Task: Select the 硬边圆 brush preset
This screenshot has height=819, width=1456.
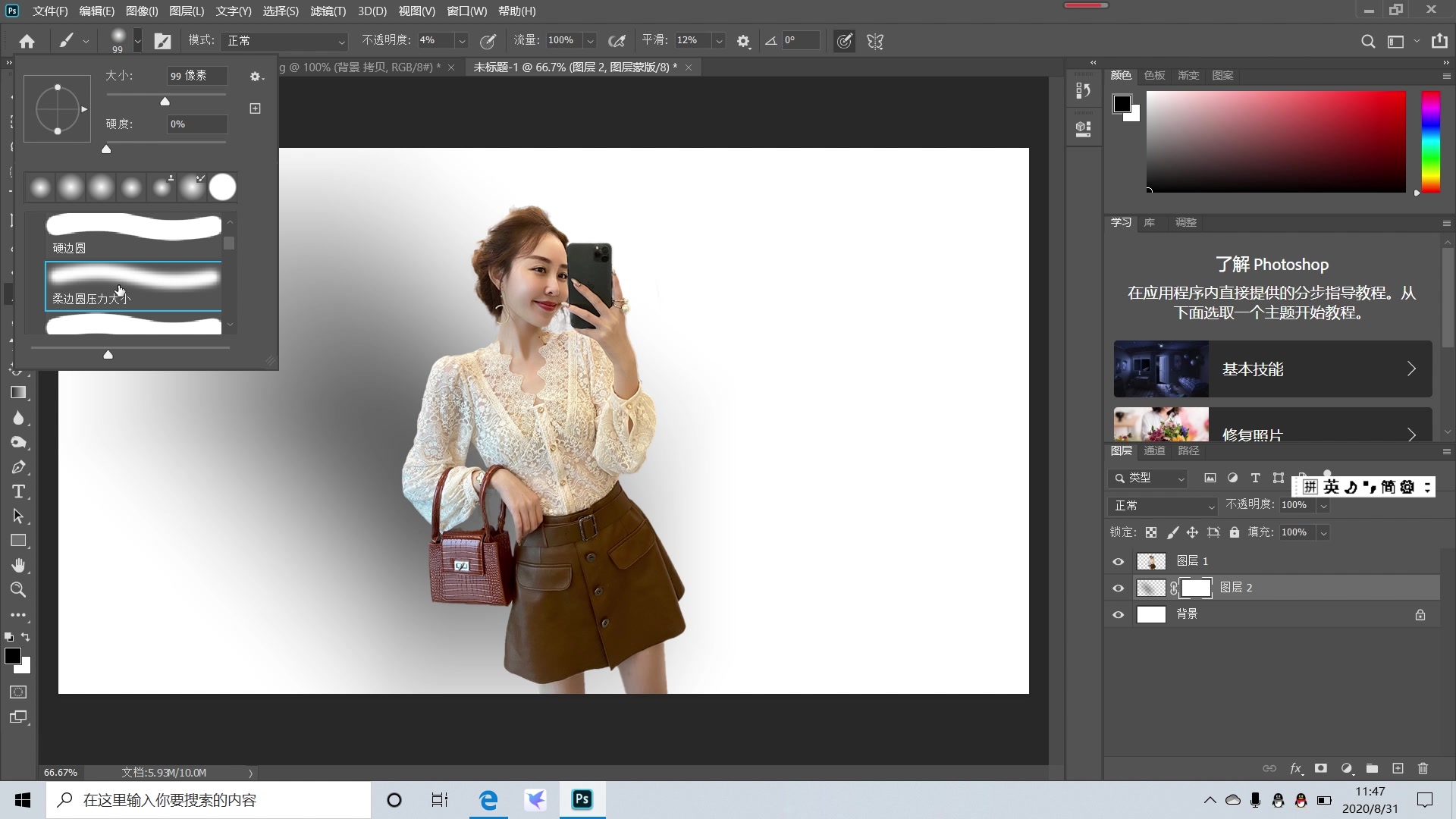Action: 133,234
